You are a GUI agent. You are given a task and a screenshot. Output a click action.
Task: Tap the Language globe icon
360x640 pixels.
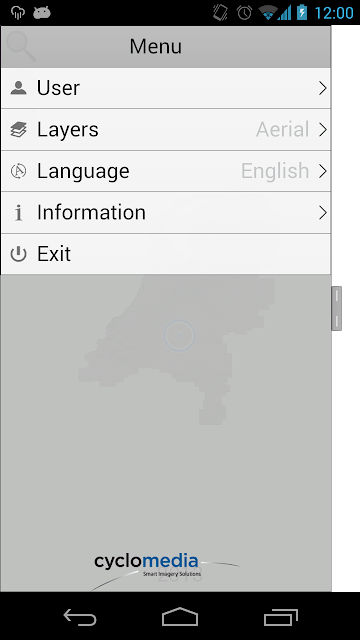(18, 171)
